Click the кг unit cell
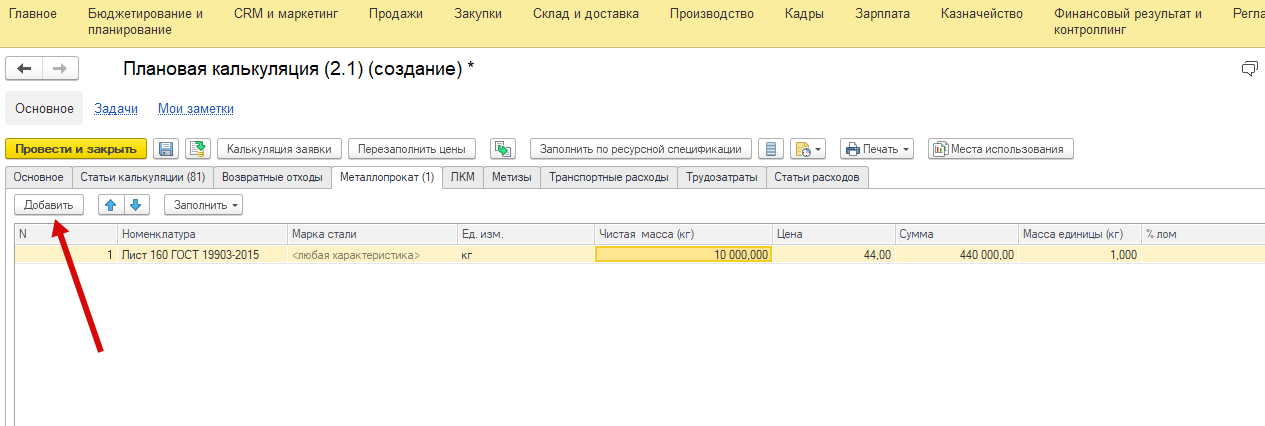Viewport: 1265px width, 426px height. (525, 255)
